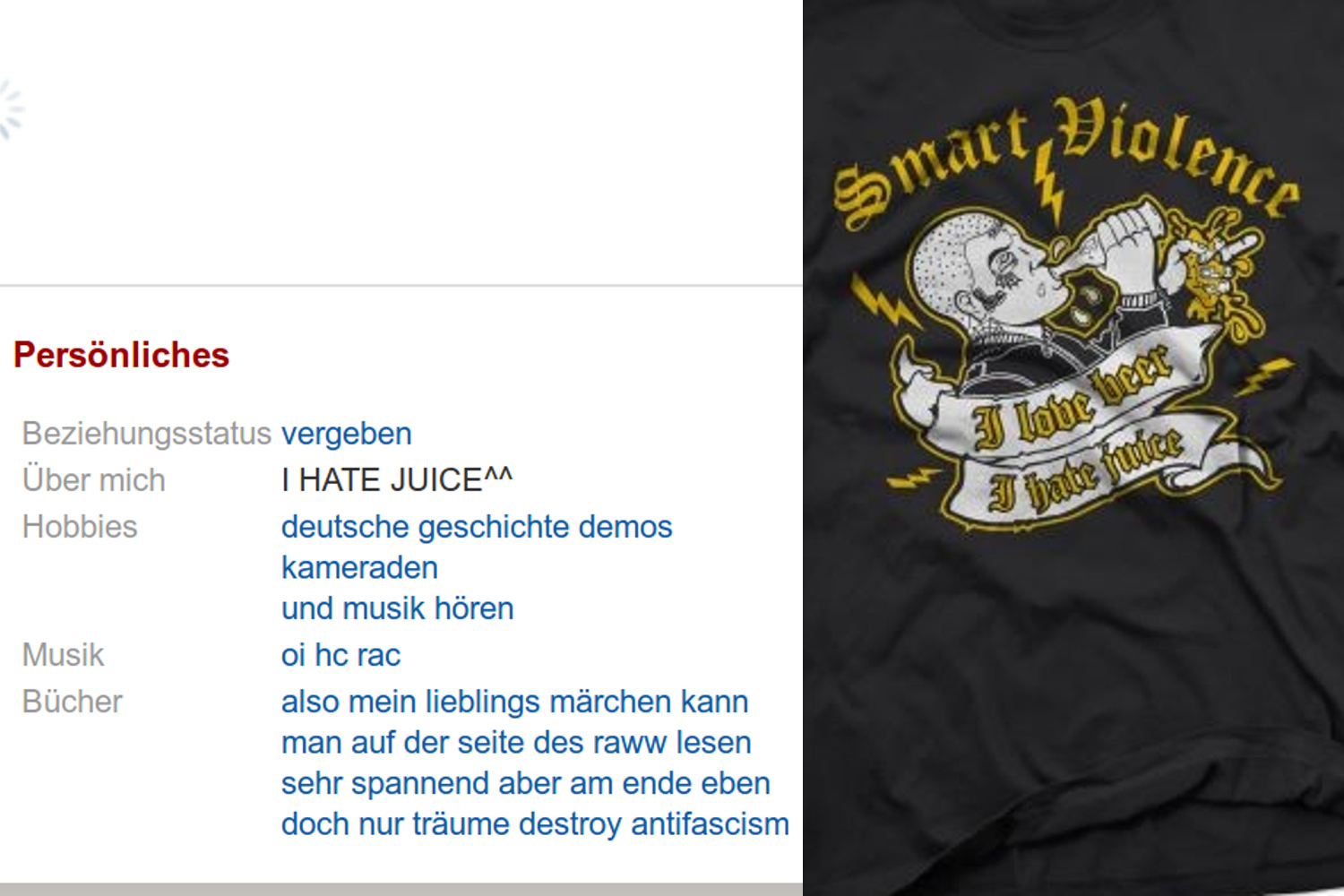Click the 'oi hc rac' music link
This screenshot has height=896, width=1344.
tap(340, 655)
